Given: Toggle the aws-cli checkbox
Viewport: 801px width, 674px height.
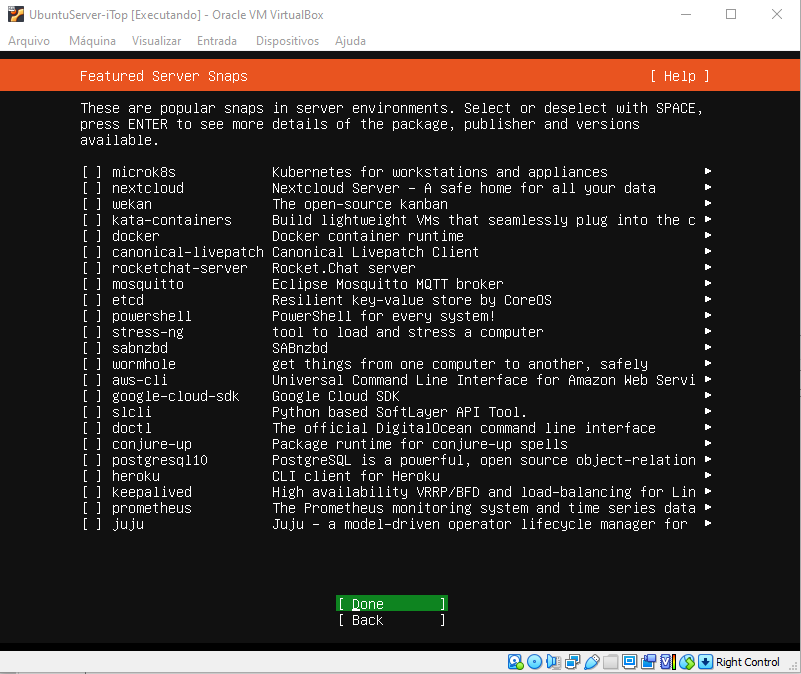Looking at the screenshot, I should click(x=91, y=380).
